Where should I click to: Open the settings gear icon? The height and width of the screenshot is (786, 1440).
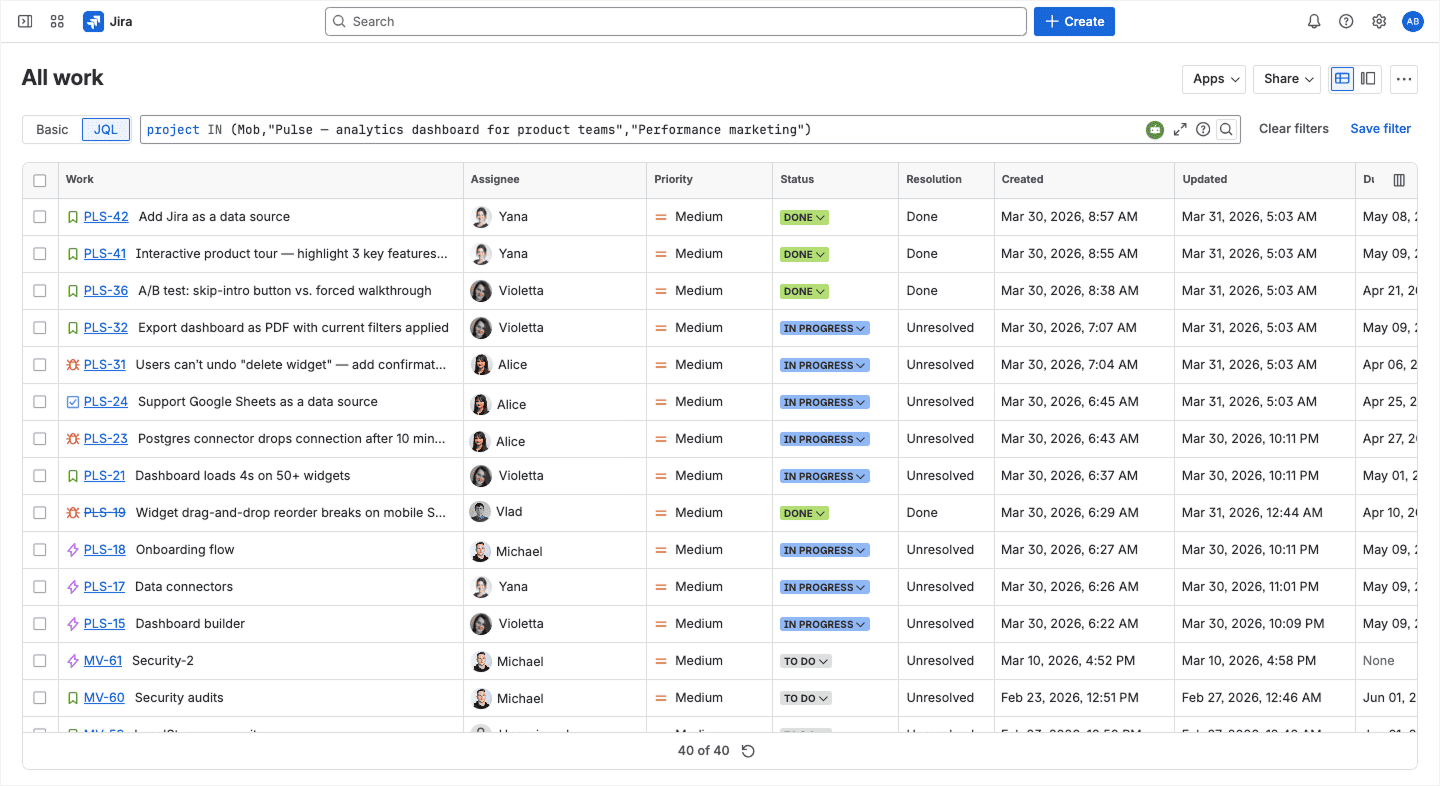(1379, 21)
